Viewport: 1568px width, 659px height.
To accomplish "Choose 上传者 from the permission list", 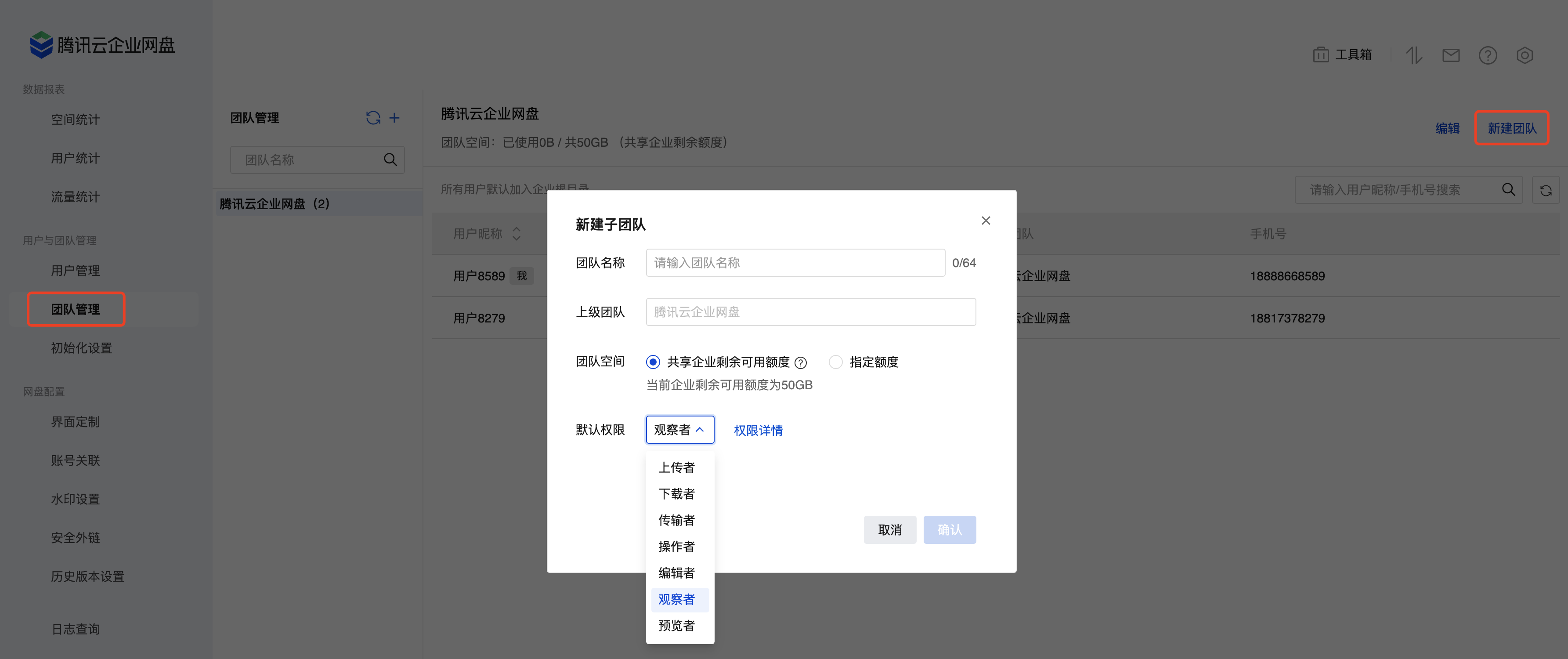I will click(x=676, y=467).
